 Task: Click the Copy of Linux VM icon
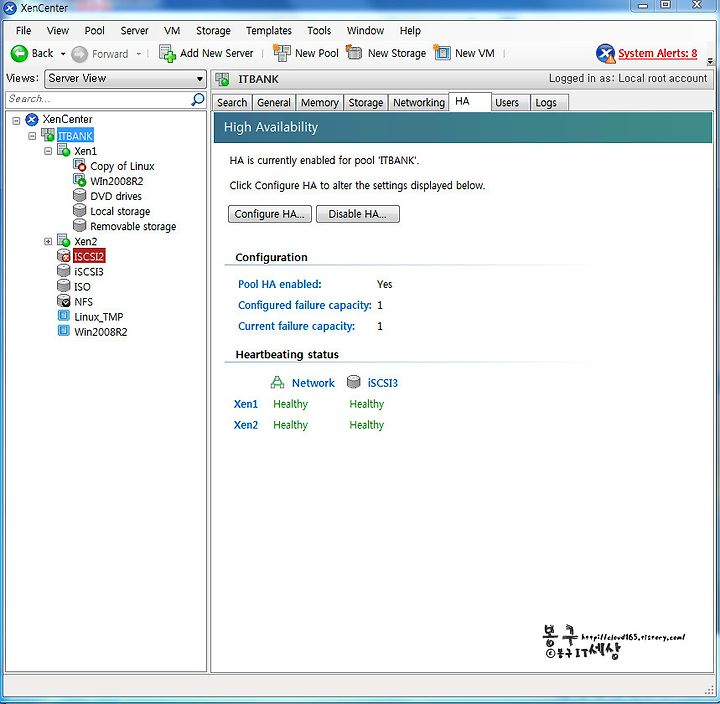(79, 165)
